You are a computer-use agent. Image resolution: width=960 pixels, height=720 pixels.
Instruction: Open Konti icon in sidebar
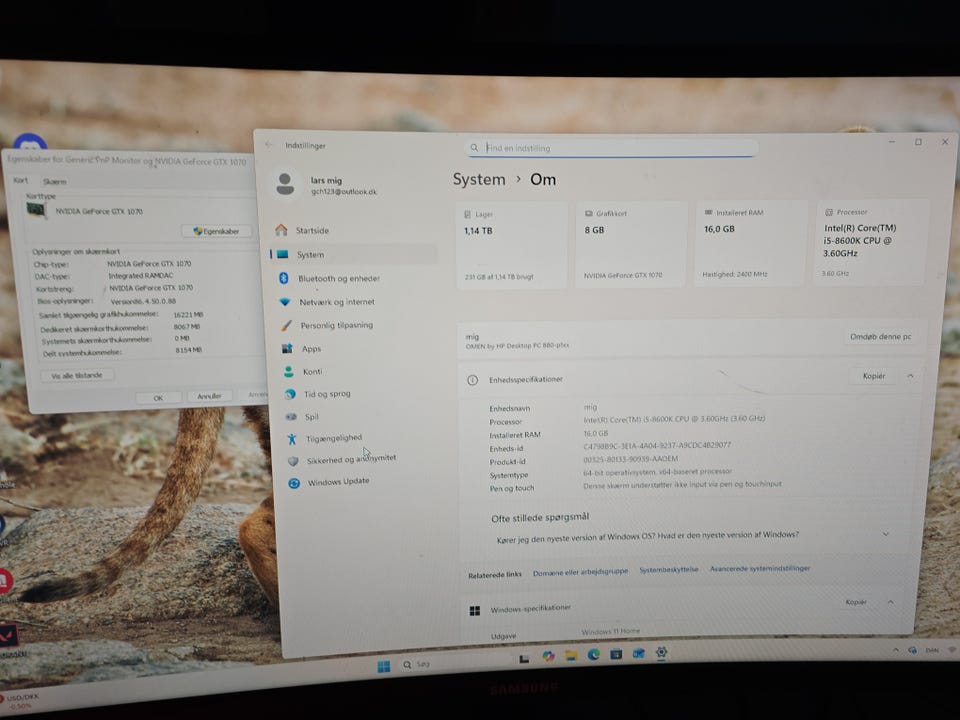(288, 372)
